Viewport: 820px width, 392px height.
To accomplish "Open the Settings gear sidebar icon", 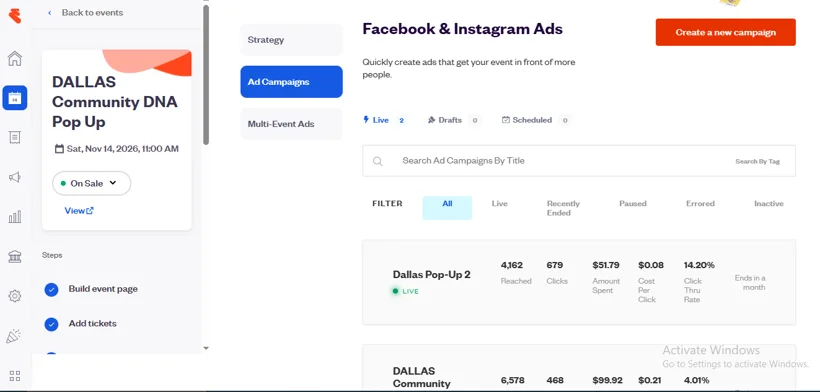I will [x=15, y=296].
